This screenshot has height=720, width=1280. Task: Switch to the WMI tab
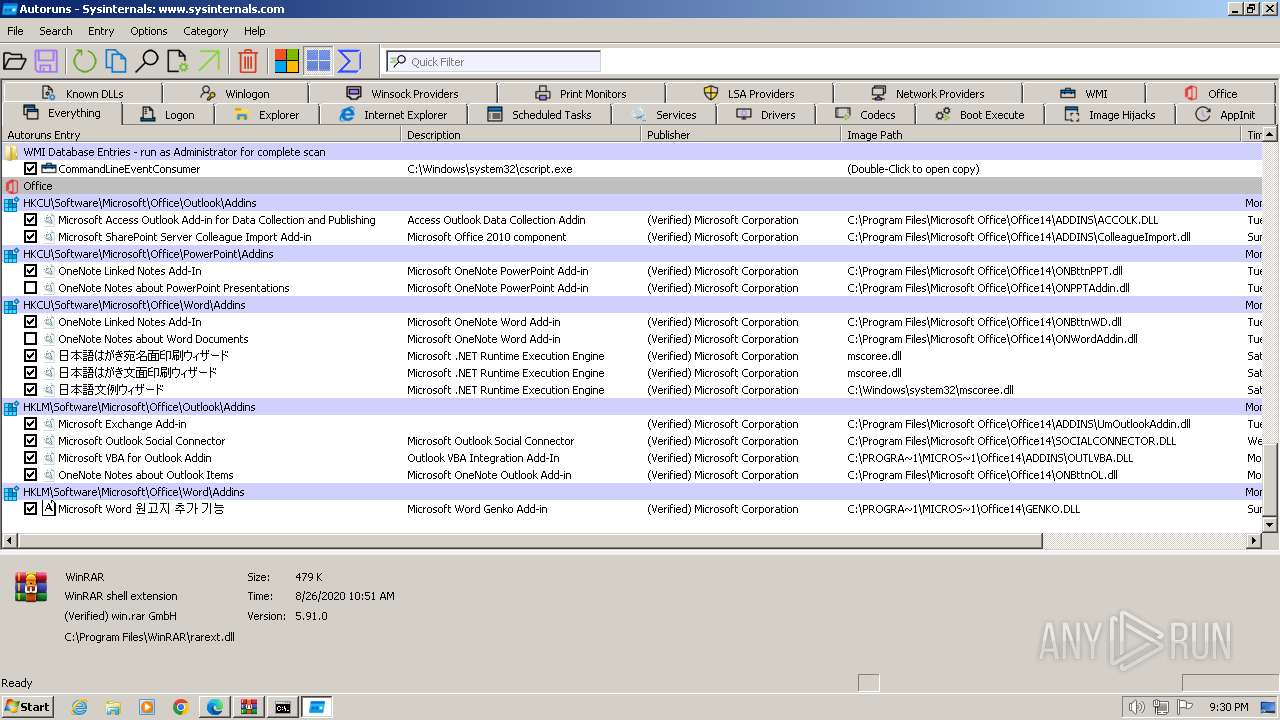click(x=1084, y=93)
